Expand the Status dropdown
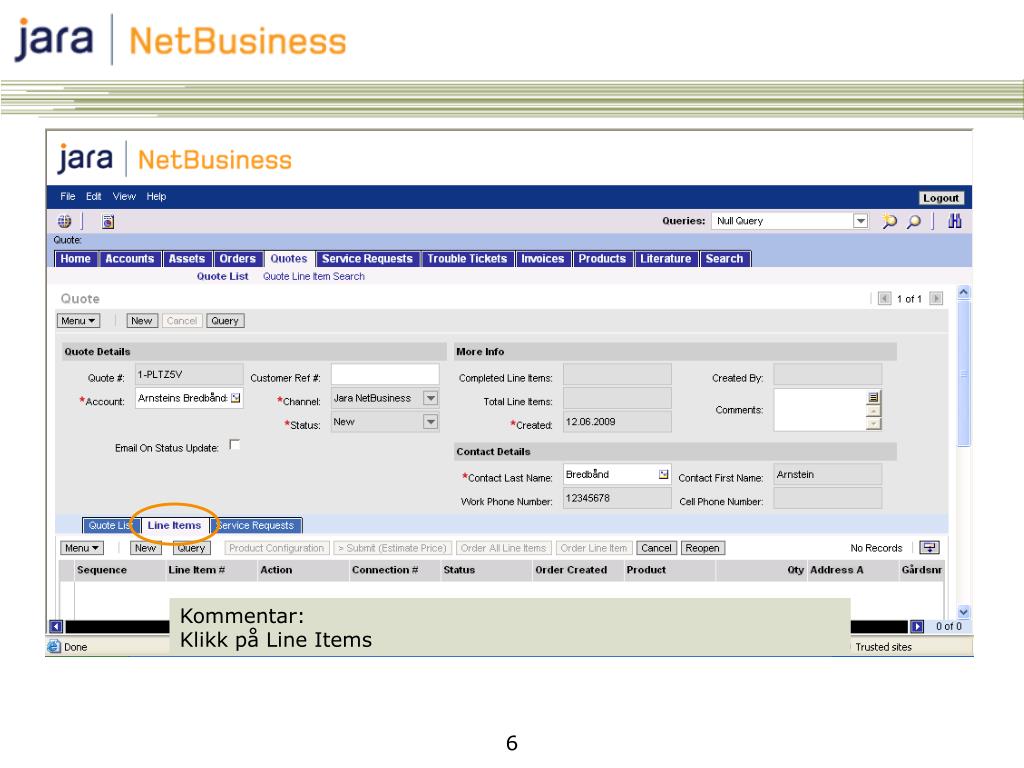The image size is (1024, 768). pyautogui.click(x=430, y=422)
